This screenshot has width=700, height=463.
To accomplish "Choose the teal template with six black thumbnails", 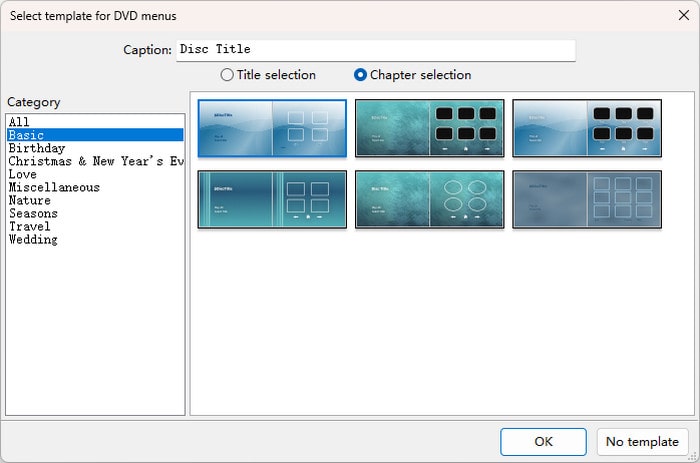I will coord(429,128).
